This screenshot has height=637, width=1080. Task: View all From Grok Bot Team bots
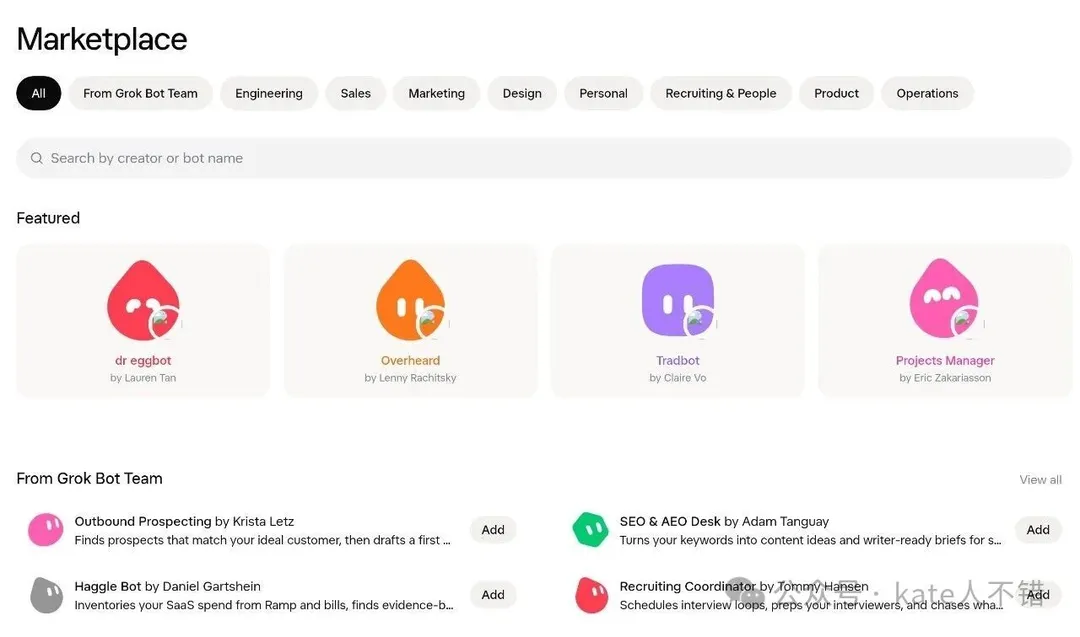[1040, 479]
